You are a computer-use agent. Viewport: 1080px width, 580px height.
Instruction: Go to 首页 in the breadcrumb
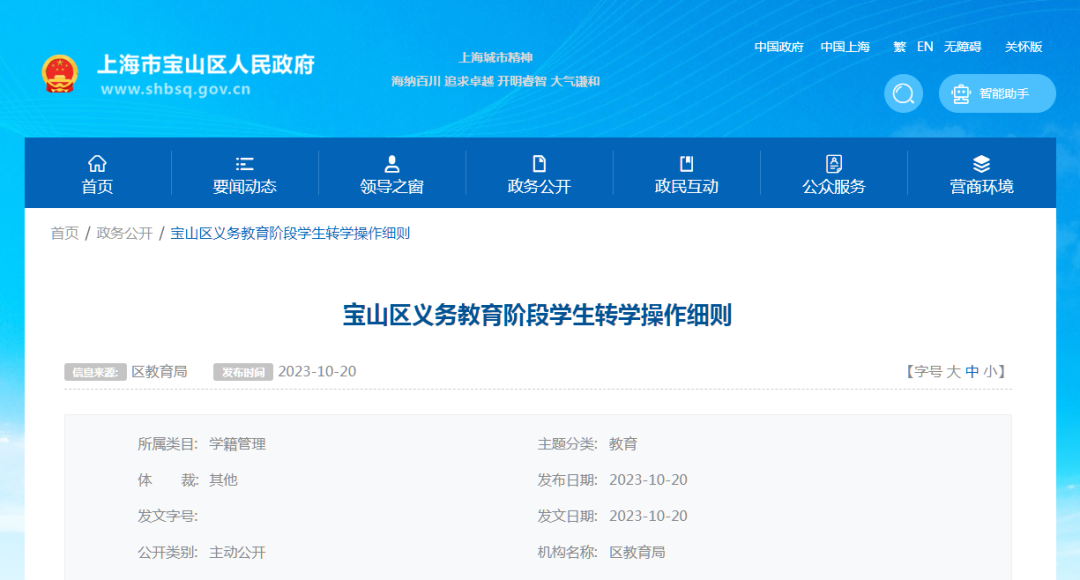(x=65, y=233)
